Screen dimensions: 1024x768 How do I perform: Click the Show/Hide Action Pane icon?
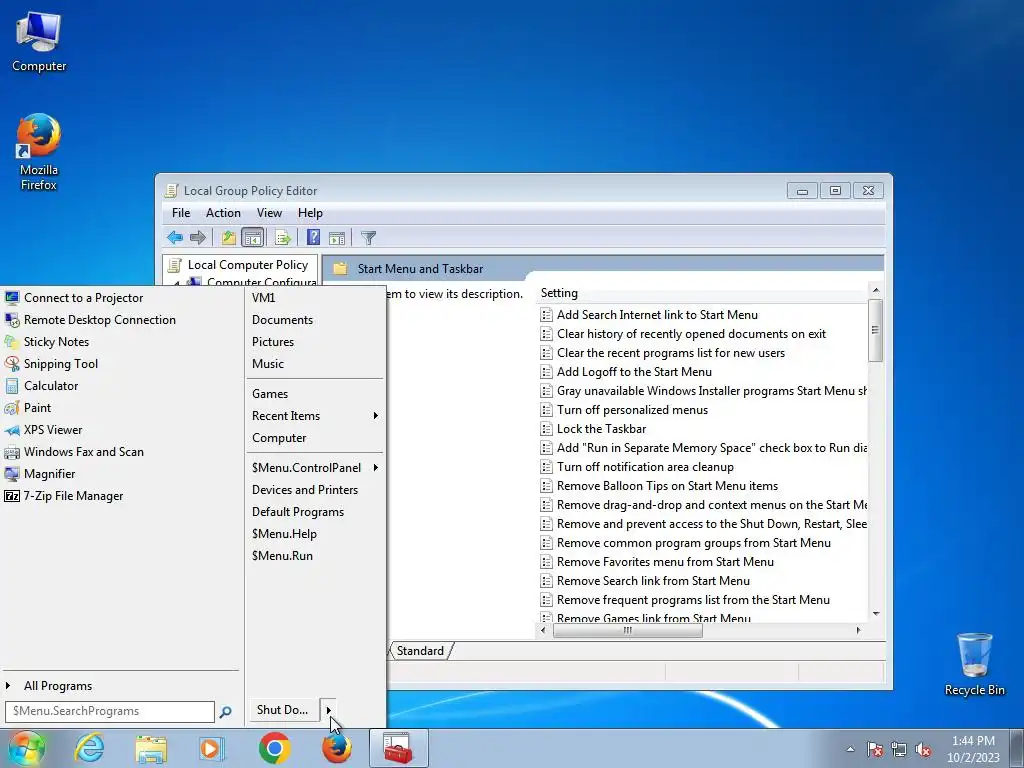pos(337,238)
